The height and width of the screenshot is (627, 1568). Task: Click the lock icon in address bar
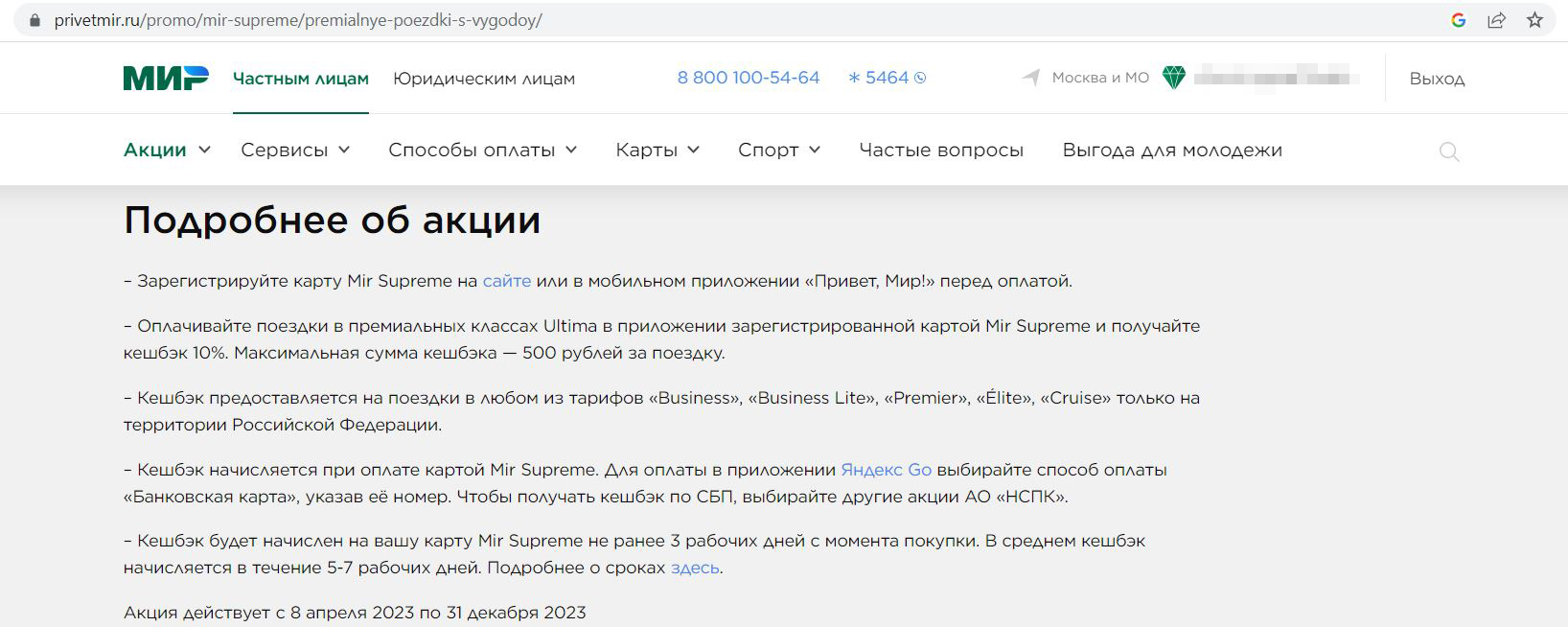(35, 20)
